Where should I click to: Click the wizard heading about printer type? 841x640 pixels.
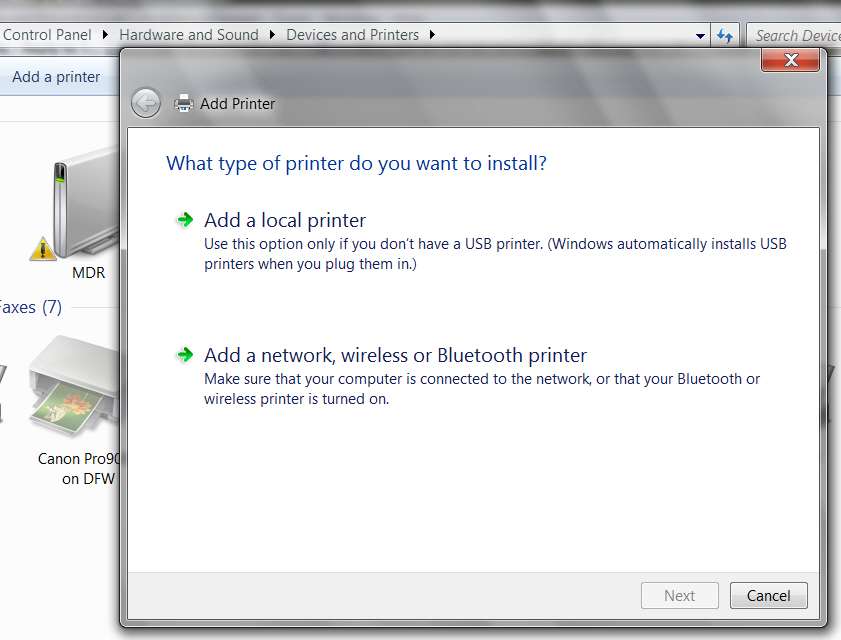point(356,164)
